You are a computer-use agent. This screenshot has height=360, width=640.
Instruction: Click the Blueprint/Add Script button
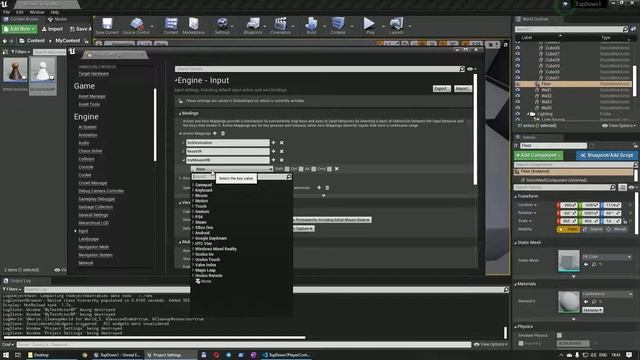coord(607,156)
